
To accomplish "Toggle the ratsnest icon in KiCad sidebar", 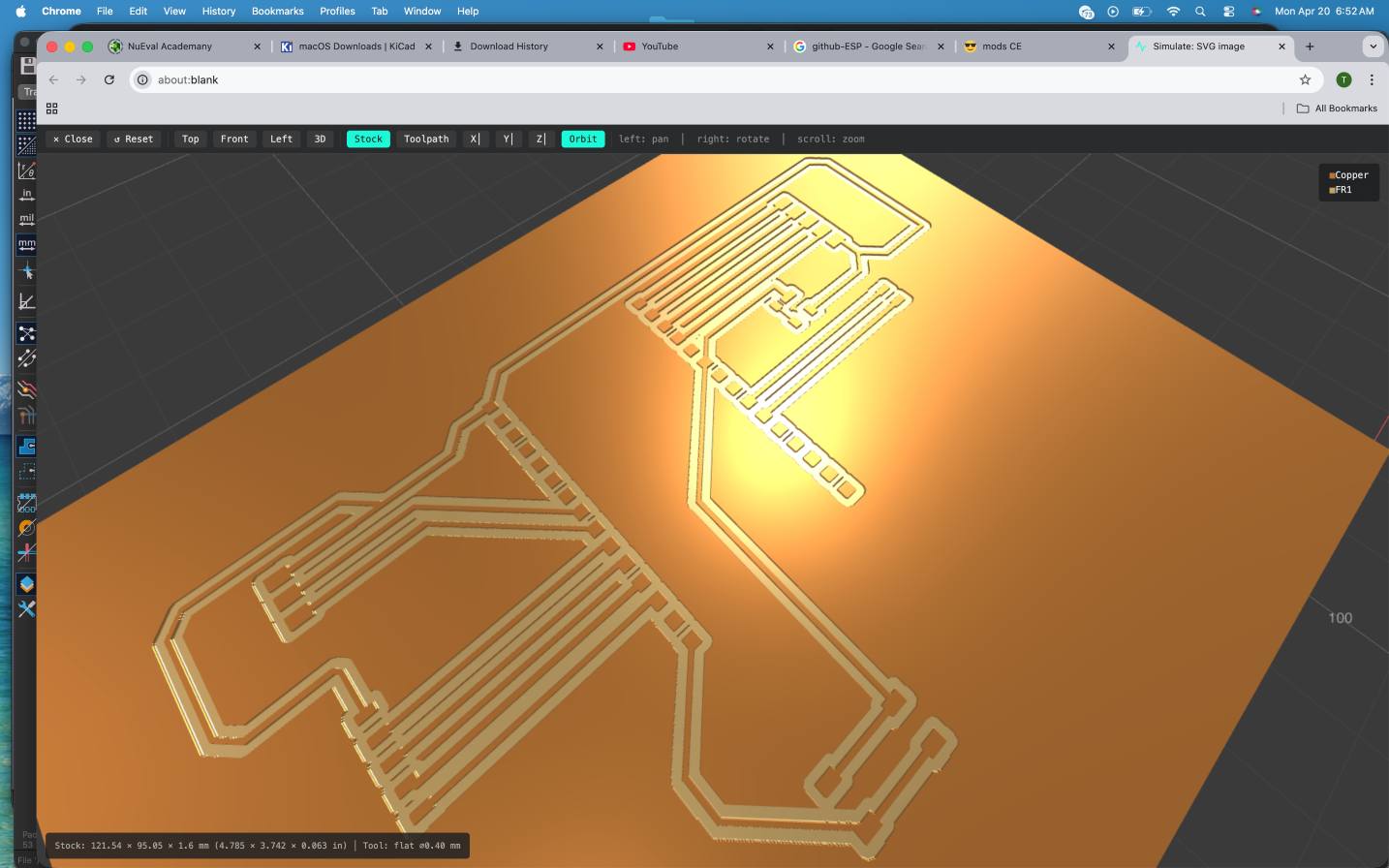I will [x=27, y=333].
